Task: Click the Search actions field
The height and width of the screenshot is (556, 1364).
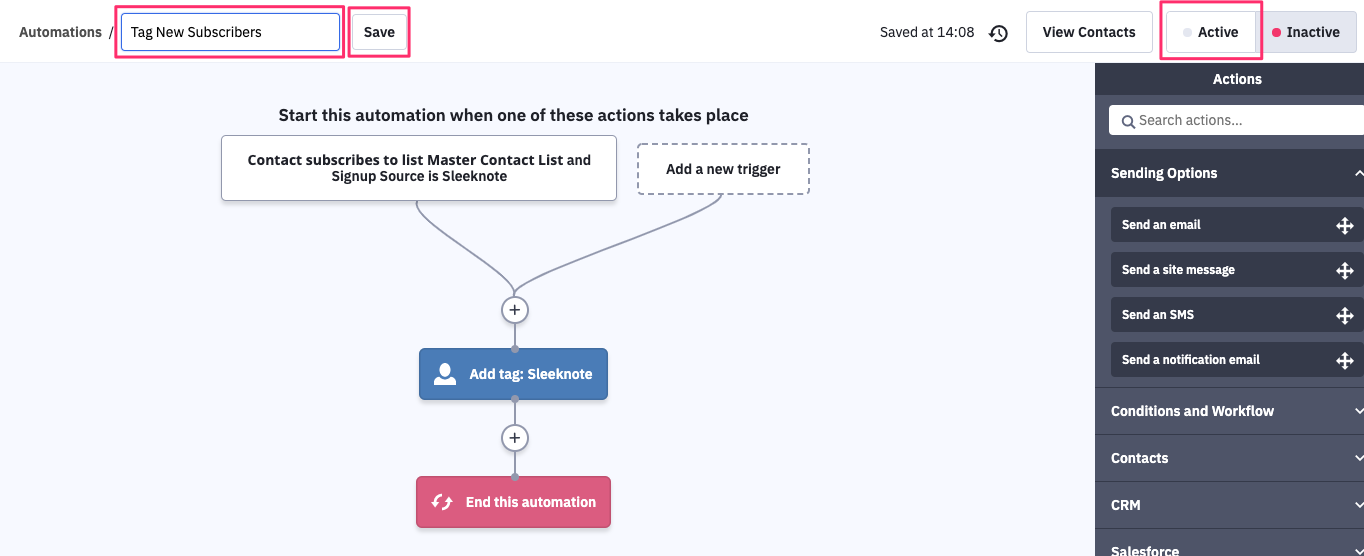Action: pyautogui.click(x=1240, y=120)
